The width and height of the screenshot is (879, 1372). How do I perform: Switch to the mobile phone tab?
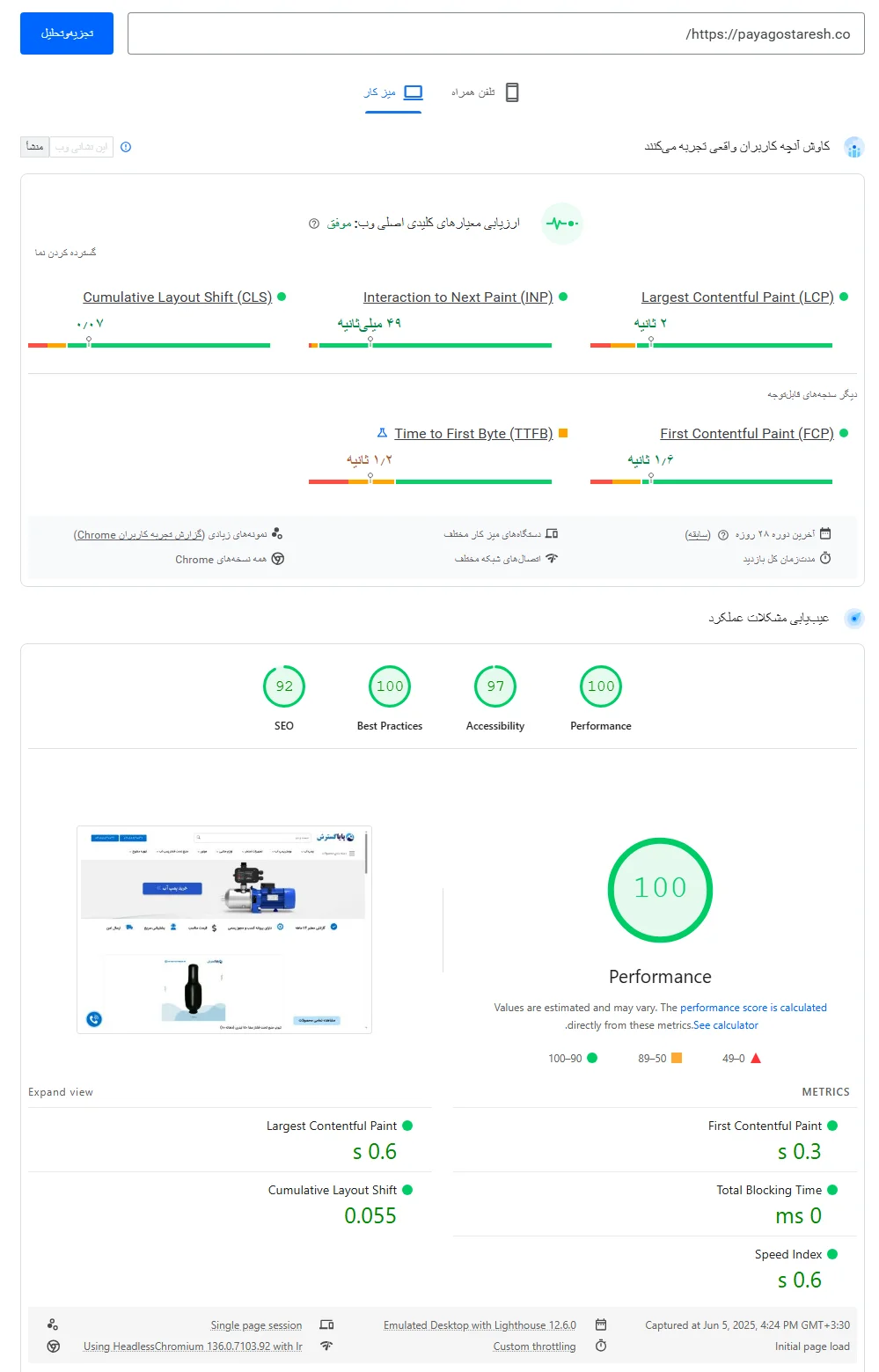tap(485, 92)
